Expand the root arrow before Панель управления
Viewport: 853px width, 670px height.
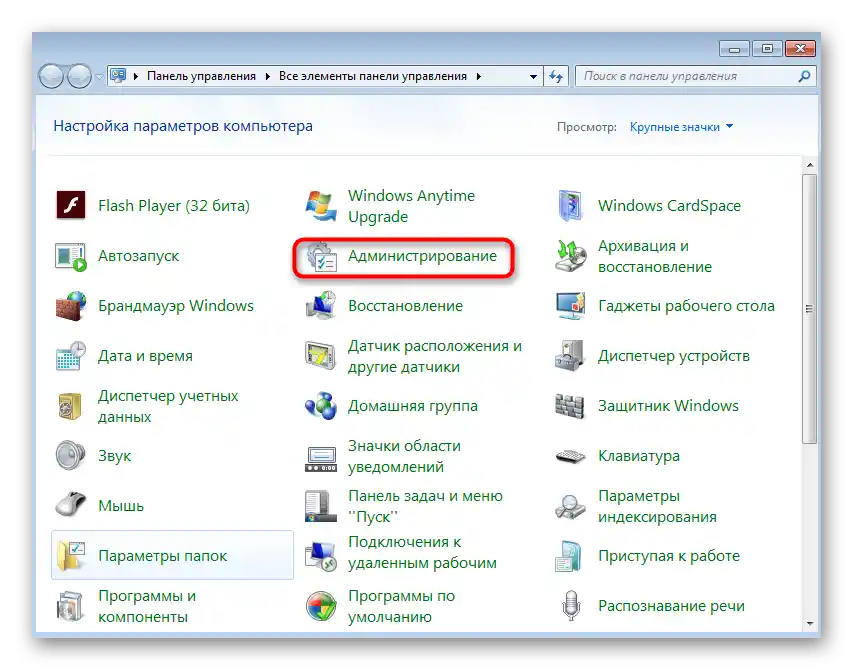point(136,77)
